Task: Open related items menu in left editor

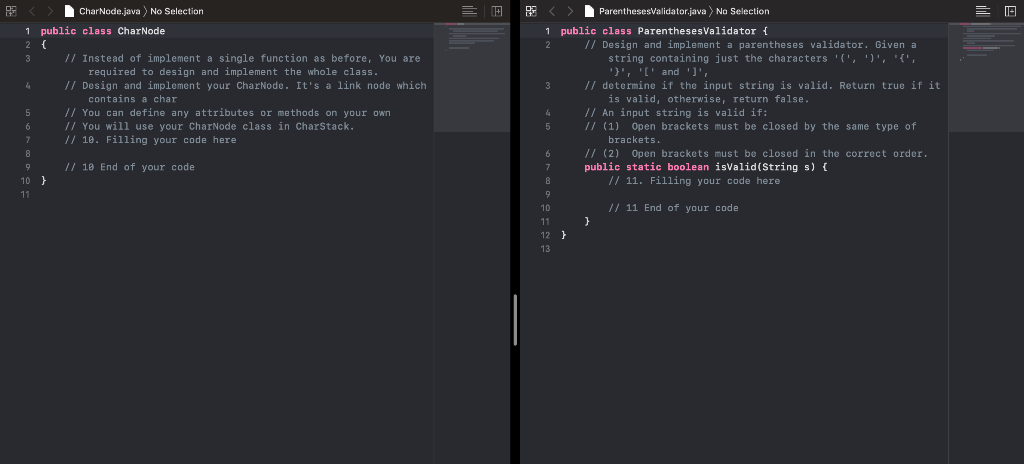Action: point(10,11)
